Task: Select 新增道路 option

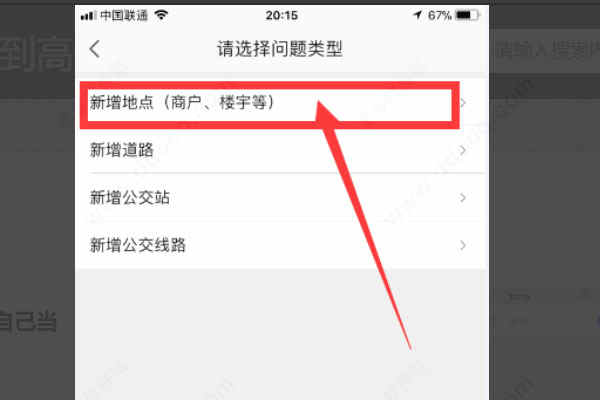Action: [282, 150]
